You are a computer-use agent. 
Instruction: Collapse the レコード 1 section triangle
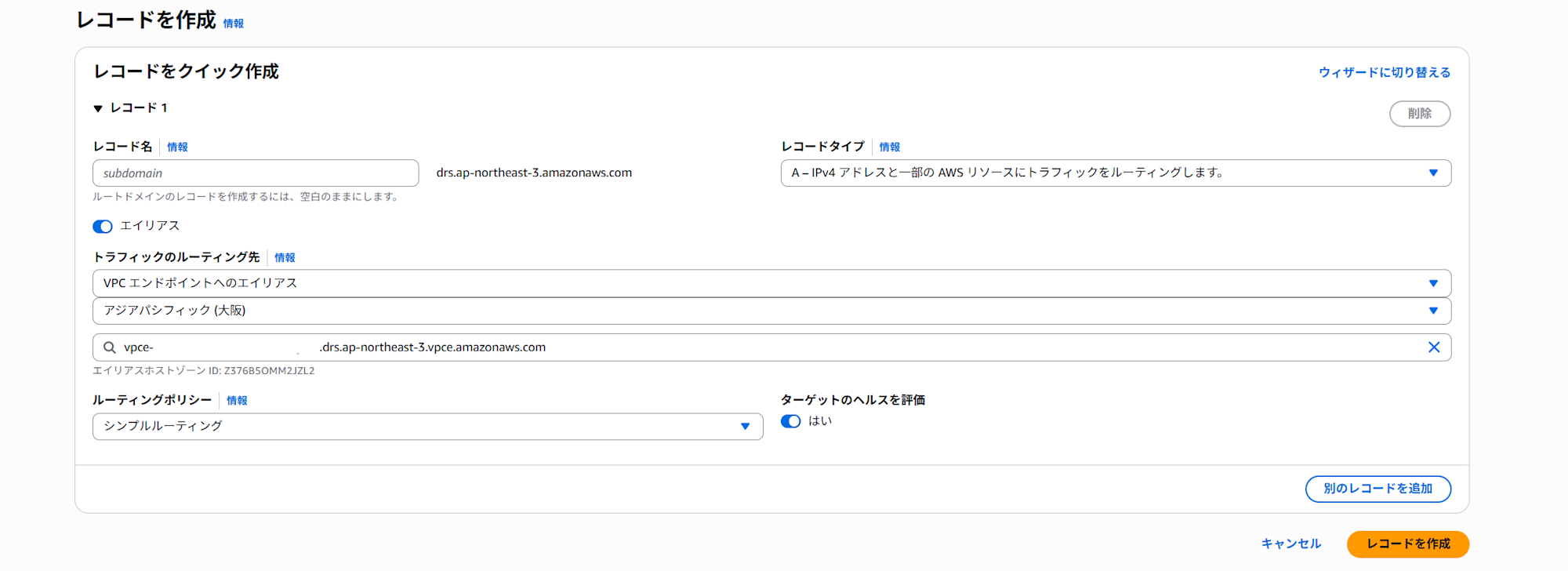pos(98,108)
